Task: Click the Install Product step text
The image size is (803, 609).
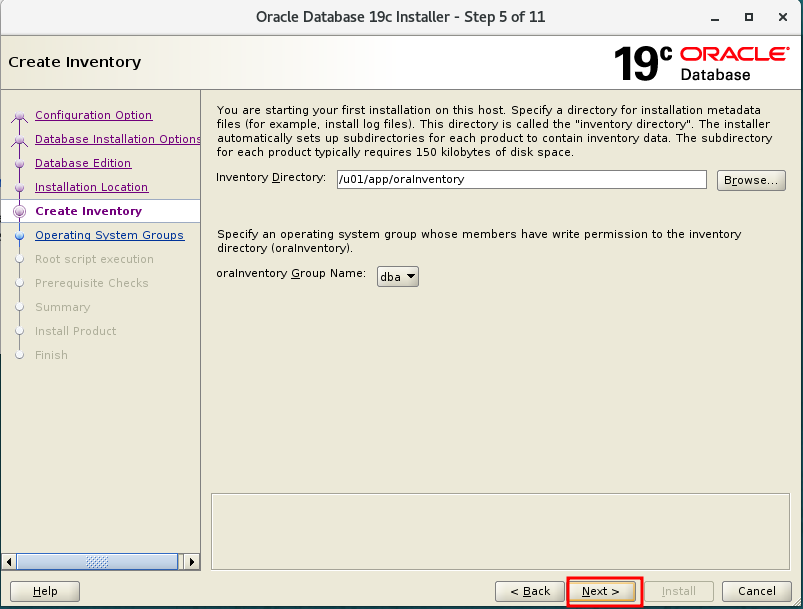Action: click(75, 331)
